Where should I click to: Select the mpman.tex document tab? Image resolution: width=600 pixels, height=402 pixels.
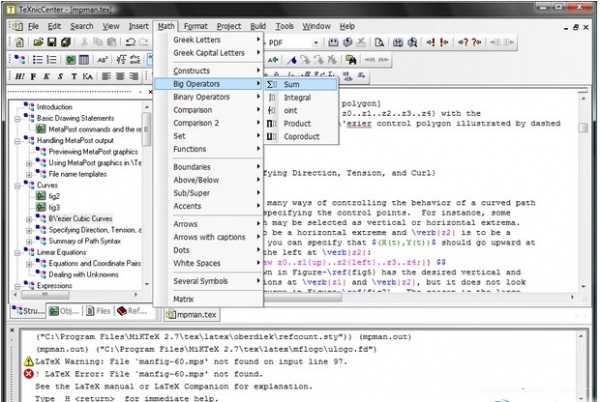tap(195, 312)
